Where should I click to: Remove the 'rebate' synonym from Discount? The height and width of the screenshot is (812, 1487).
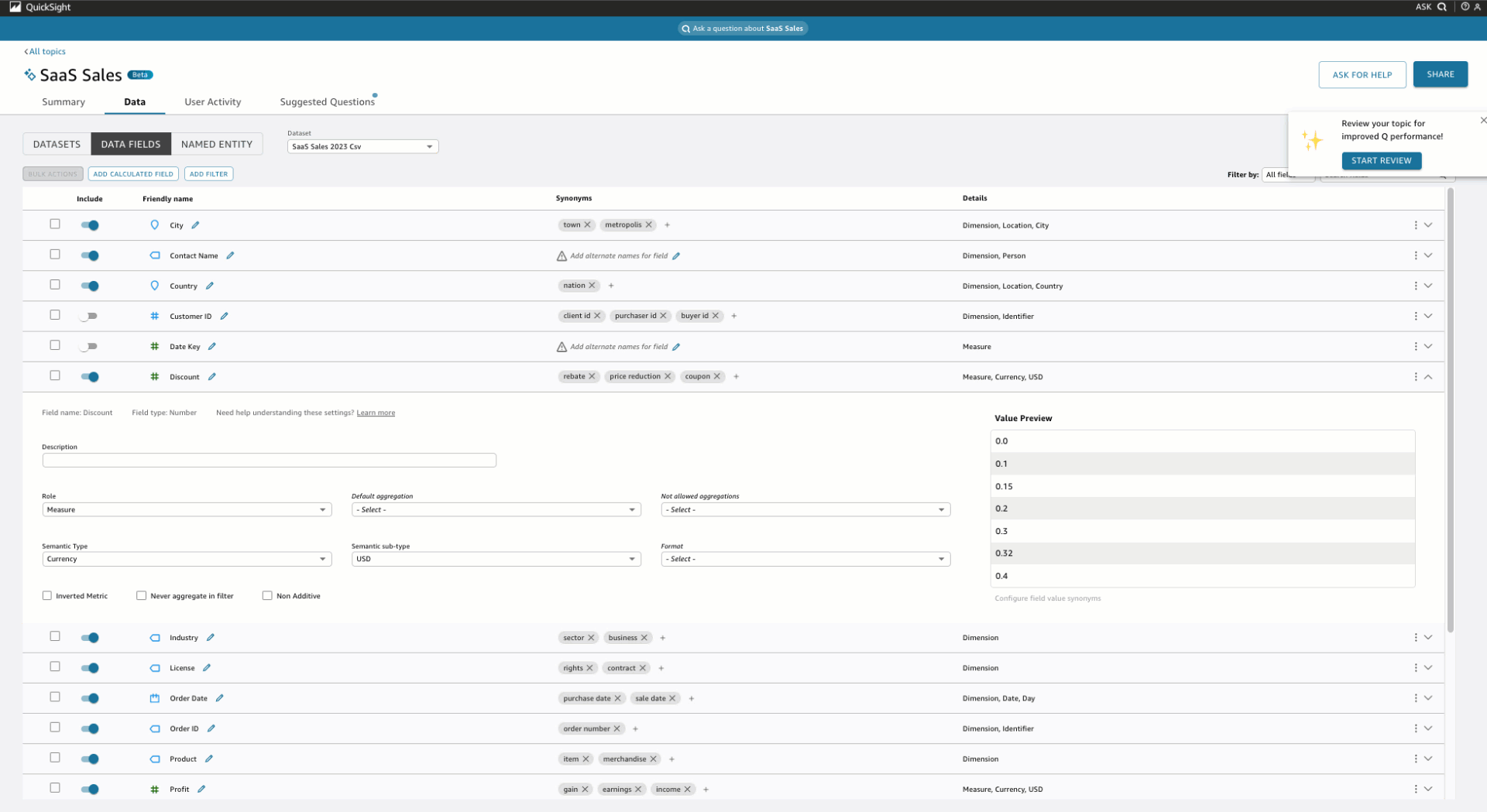click(x=594, y=376)
